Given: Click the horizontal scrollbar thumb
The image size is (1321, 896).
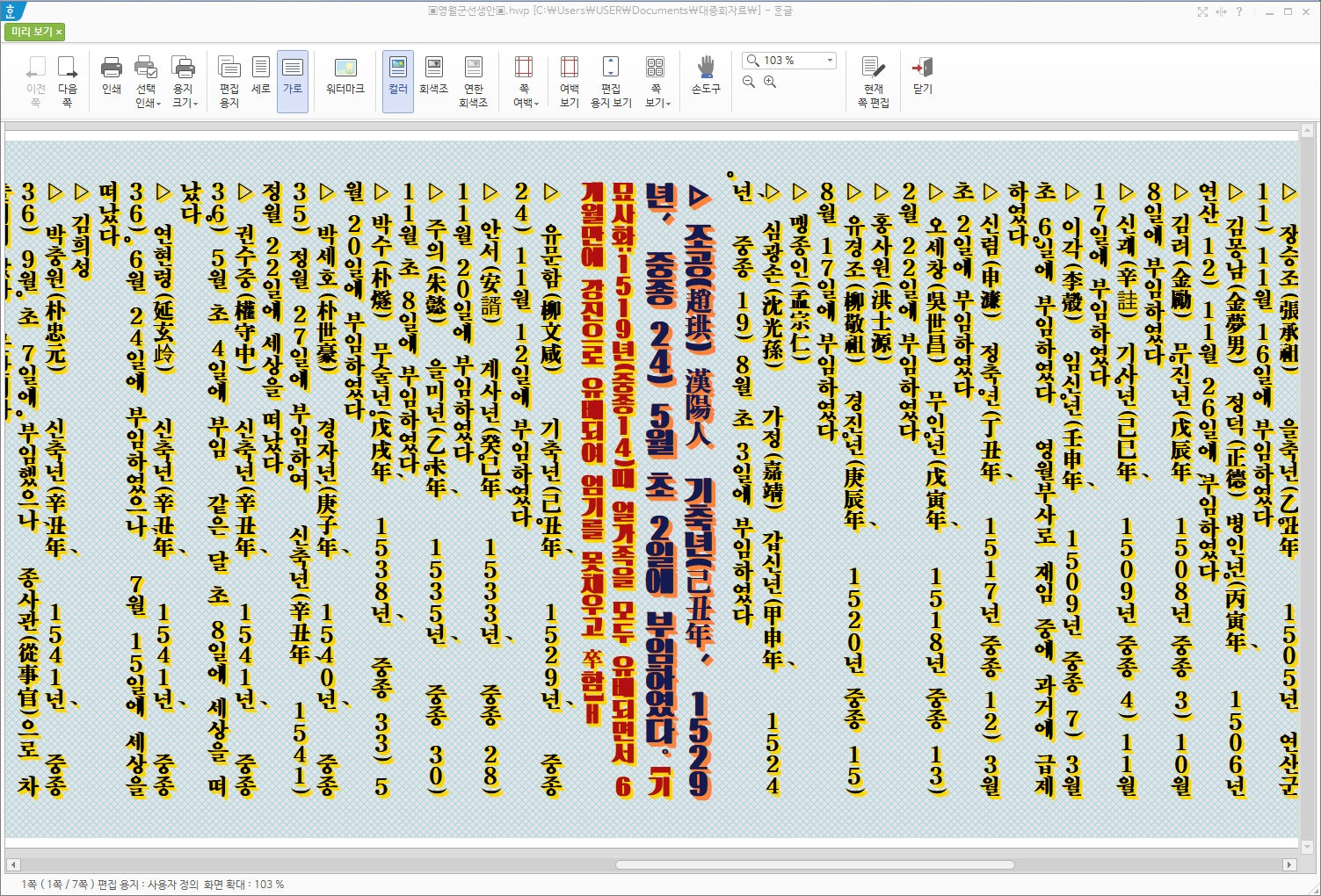Looking at the screenshot, I should [815, 864].
